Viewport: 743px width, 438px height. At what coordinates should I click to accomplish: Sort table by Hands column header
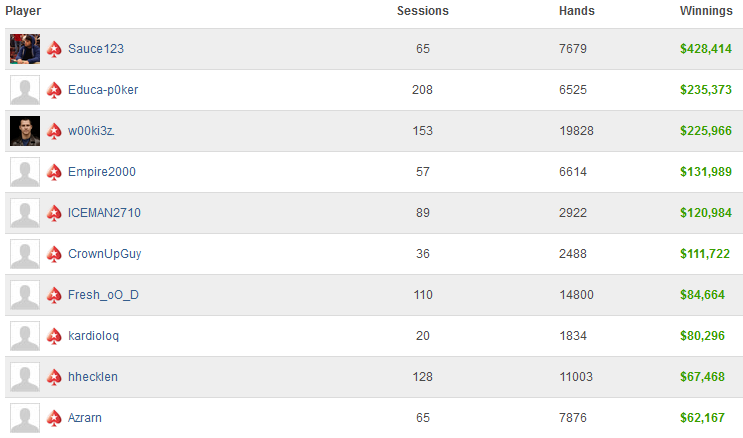tap(577, 11)
